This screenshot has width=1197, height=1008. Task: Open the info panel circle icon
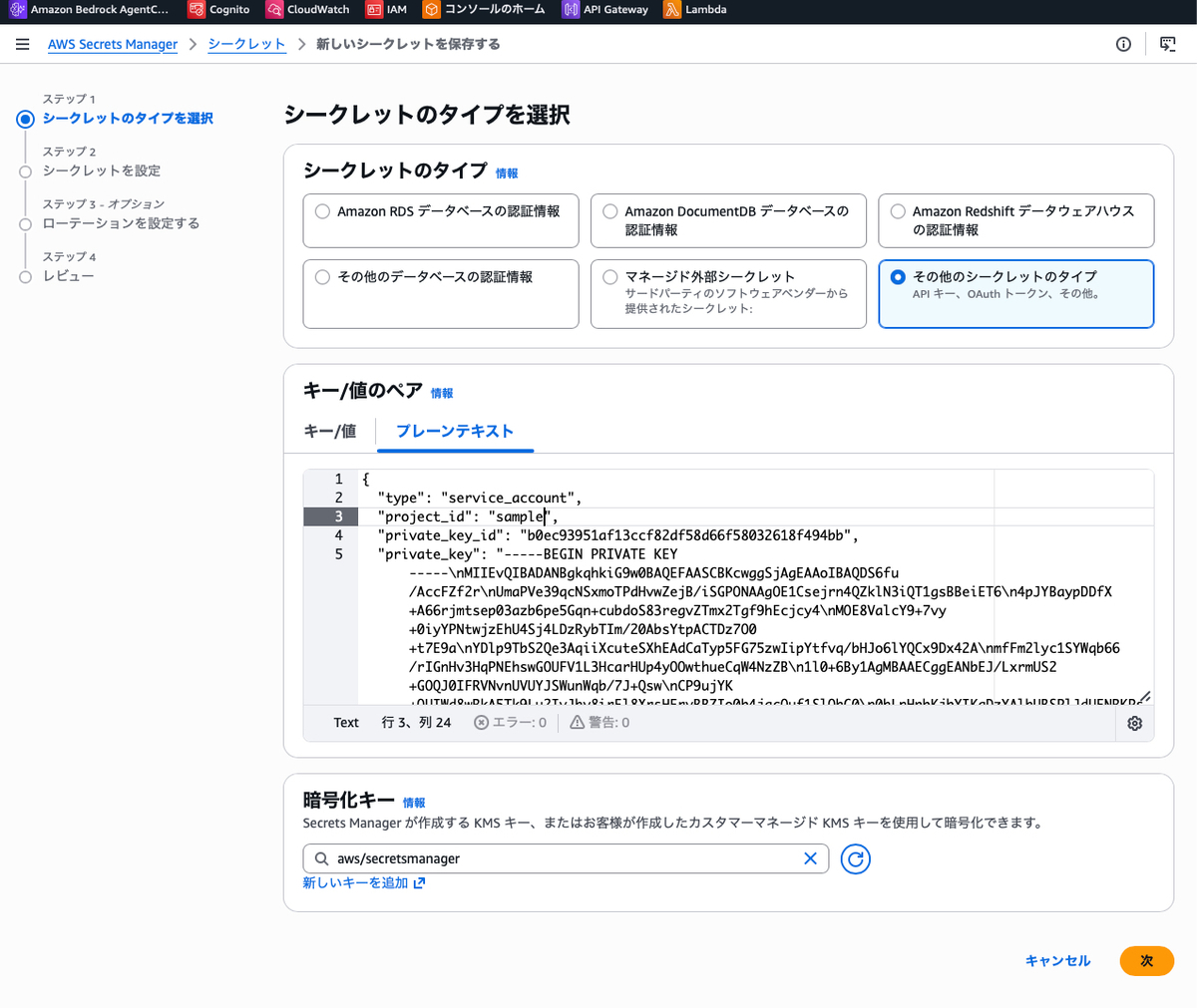click(1123, 44)
